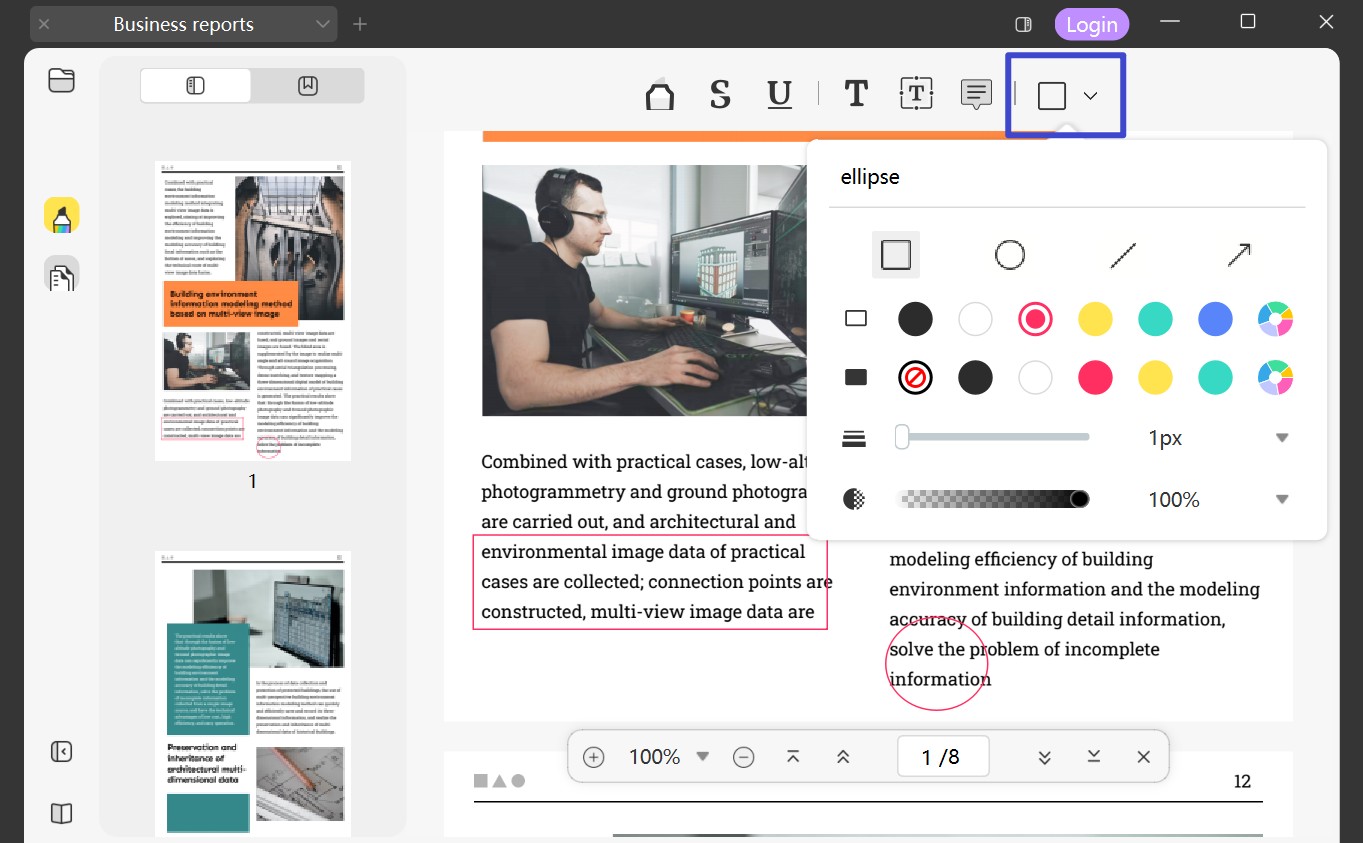Select the no-fill option
The height and width of the screenshot is (843, 1363).
(x=915, y=378)
